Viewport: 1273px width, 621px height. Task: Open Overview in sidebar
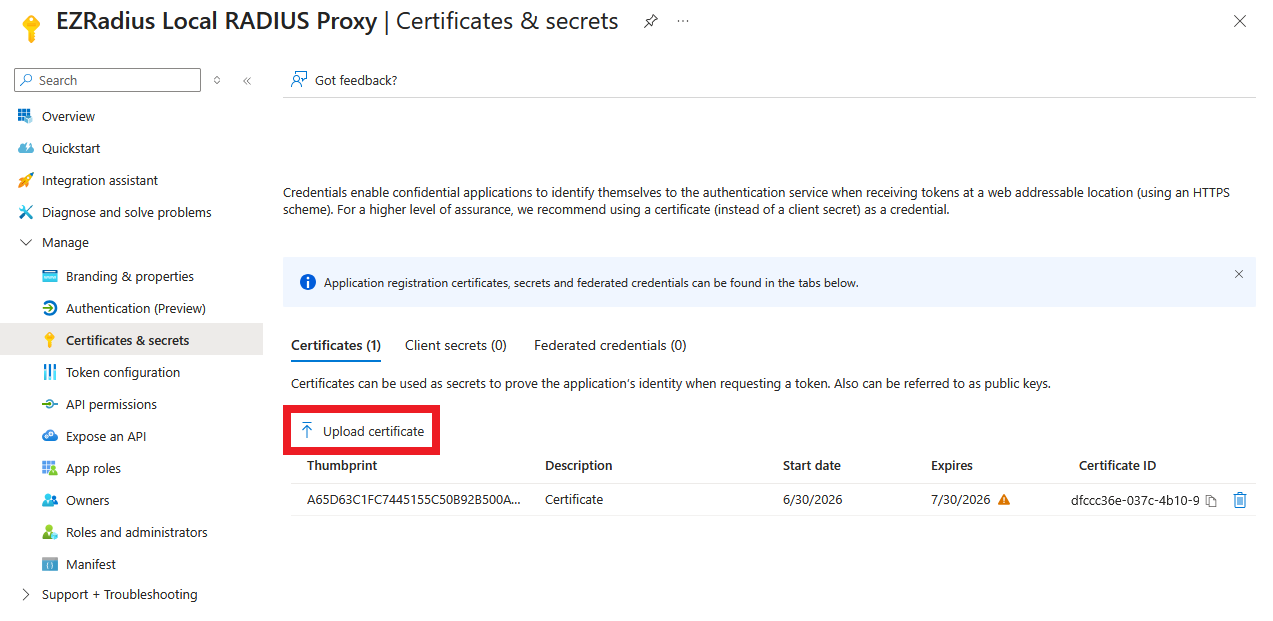68,116
